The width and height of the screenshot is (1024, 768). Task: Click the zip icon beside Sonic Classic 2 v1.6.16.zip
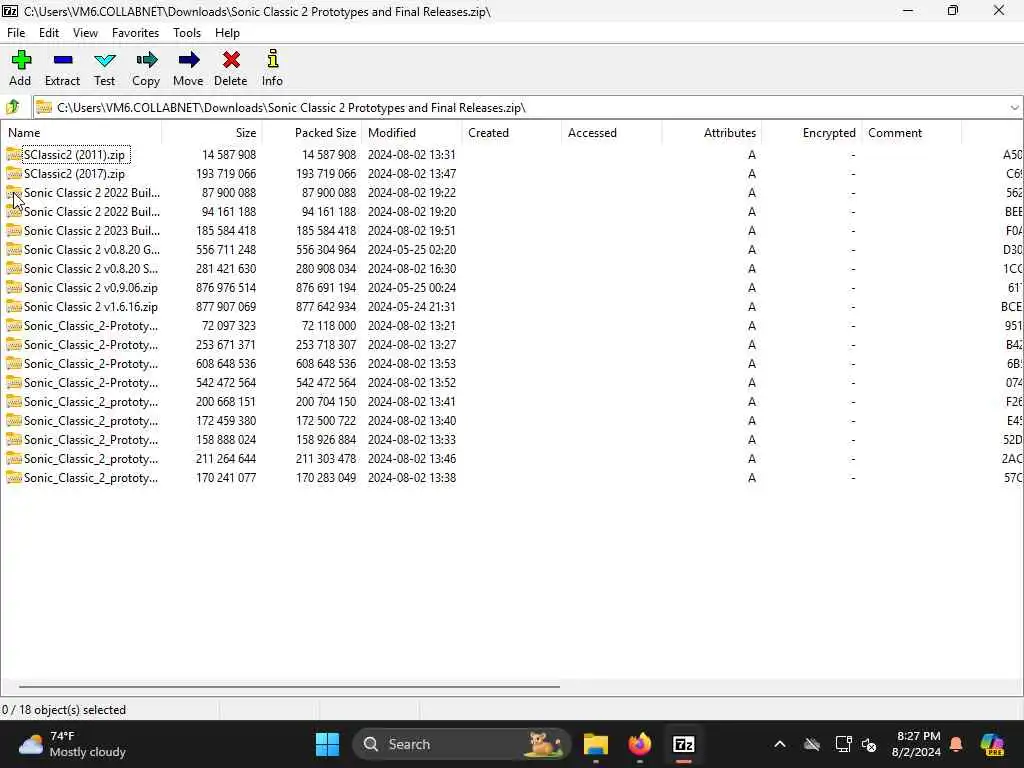[14, 306]
